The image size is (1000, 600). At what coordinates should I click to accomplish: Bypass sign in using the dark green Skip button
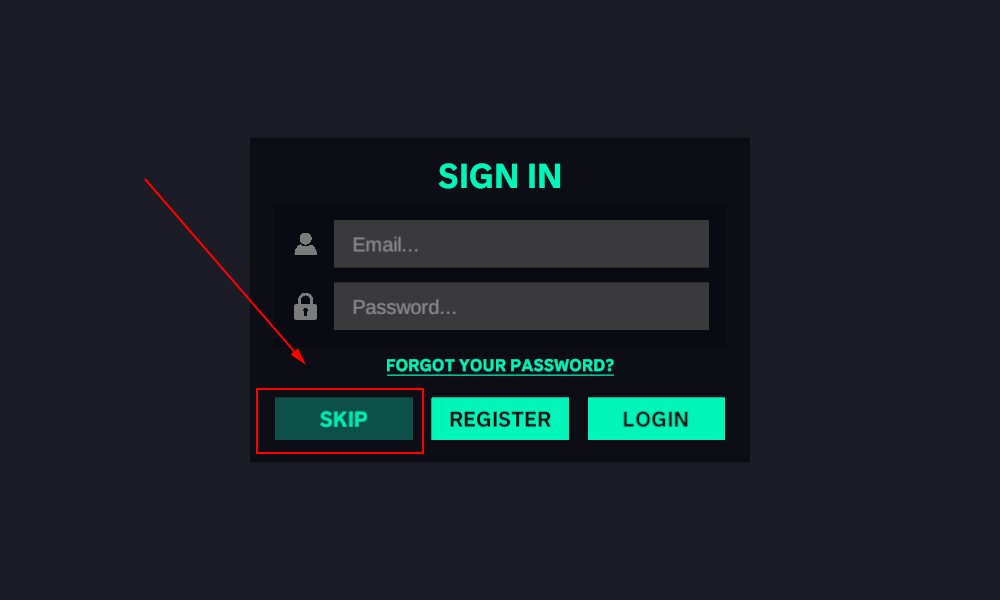click(344, 418)
